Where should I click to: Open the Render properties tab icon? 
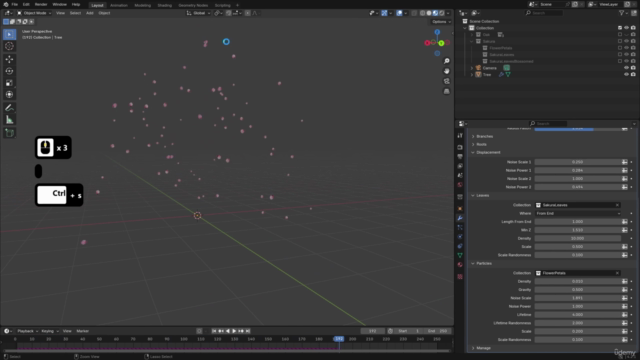(460, 147)
